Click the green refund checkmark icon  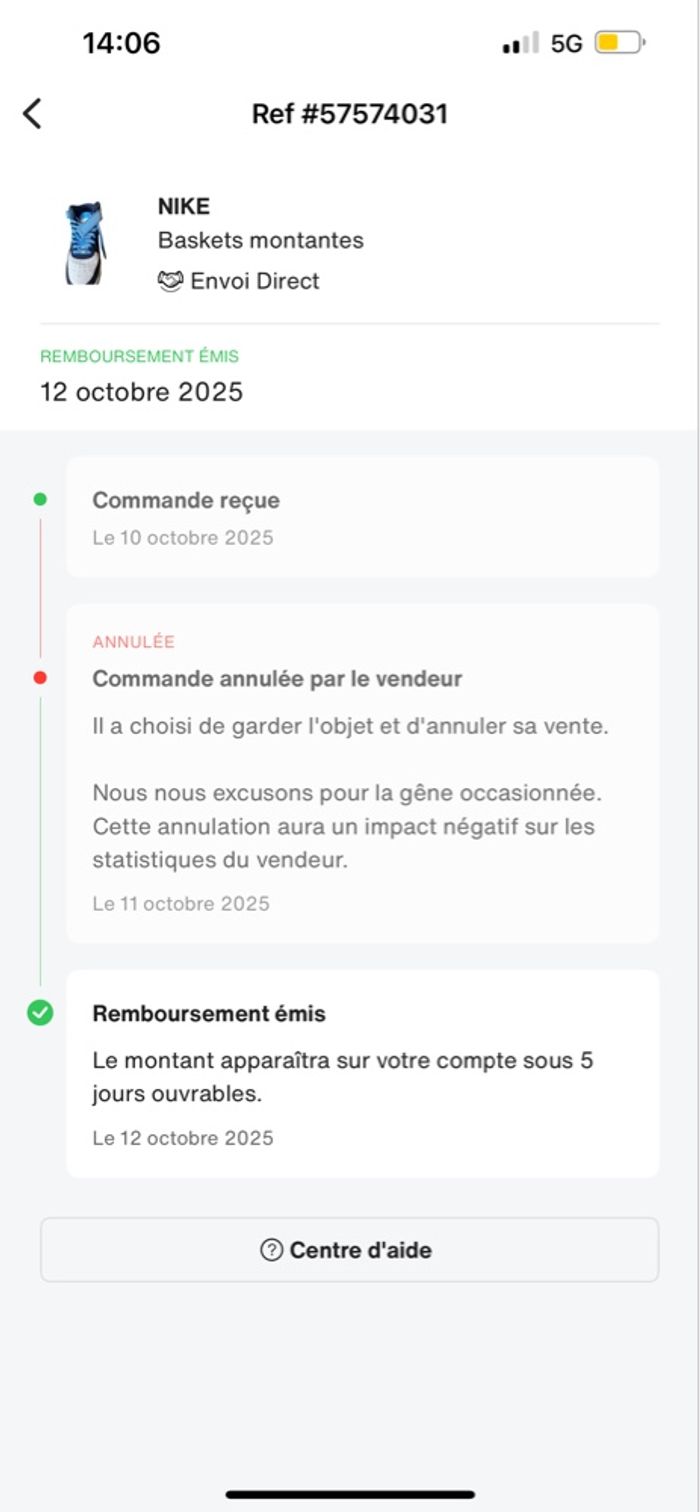coord(40,1013)
